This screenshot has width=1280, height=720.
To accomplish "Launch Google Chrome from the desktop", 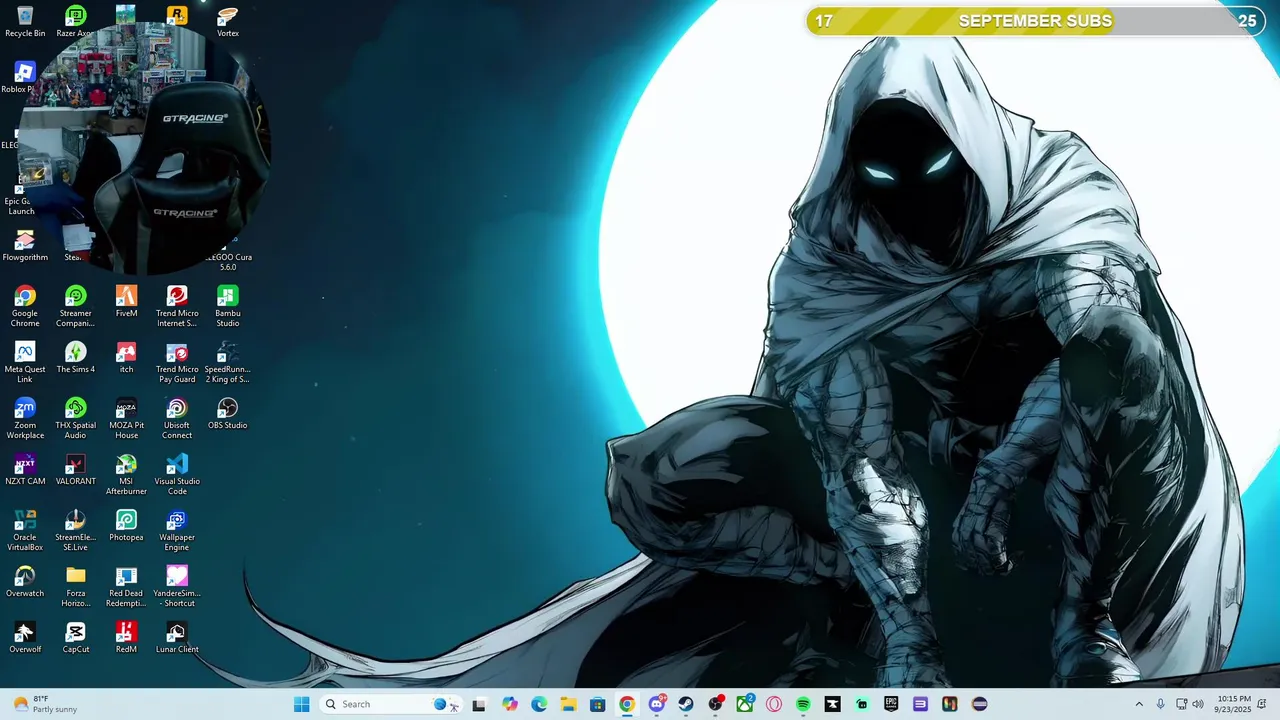I will [x=25, y=306].
